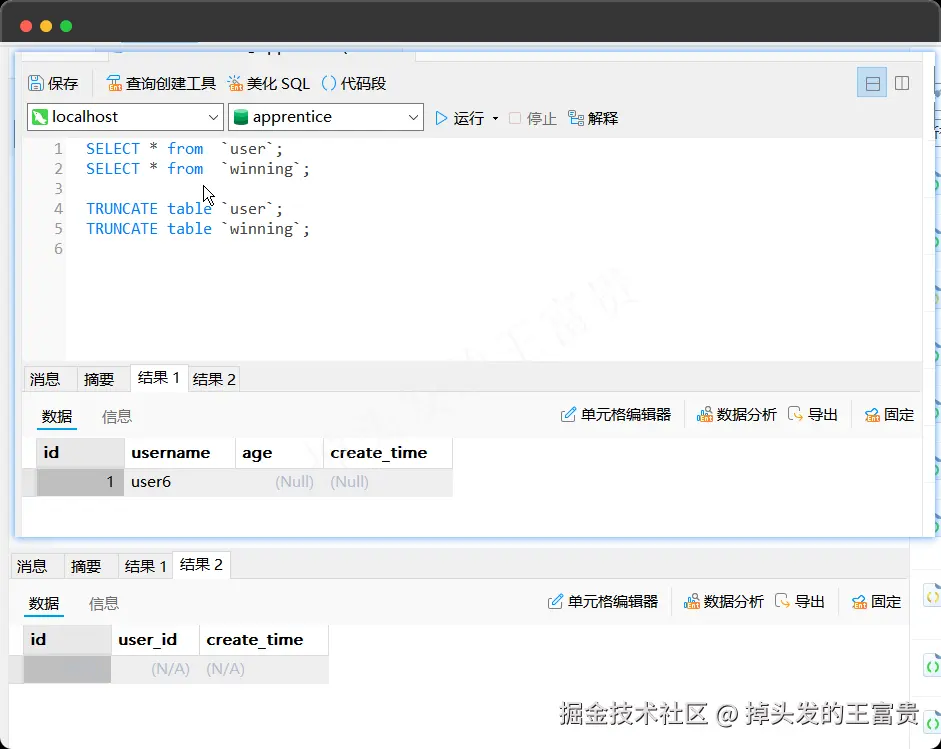
Task: Select upper panel 数据 sub-tab
Action: (57, 416)
